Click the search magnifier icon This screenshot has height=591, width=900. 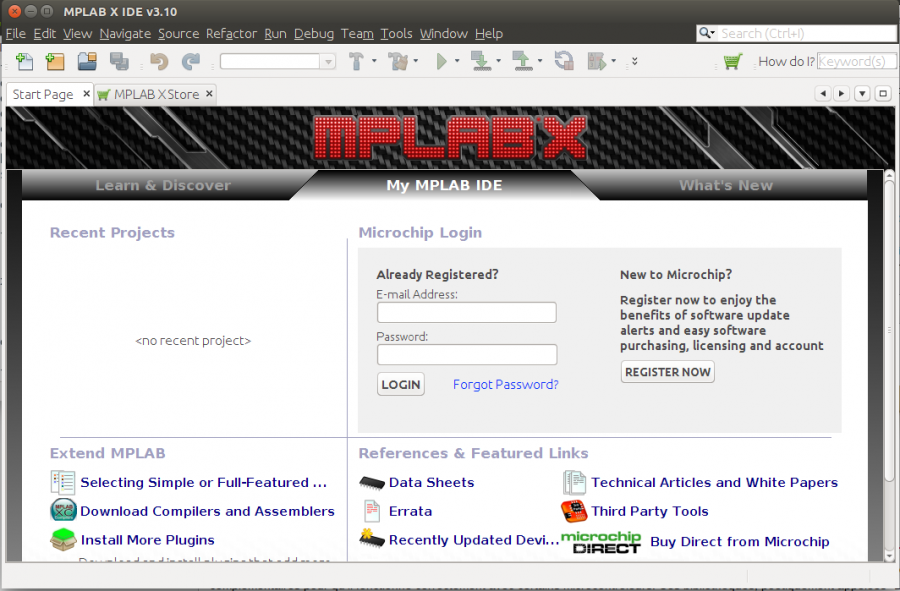[x=705, y=33]
